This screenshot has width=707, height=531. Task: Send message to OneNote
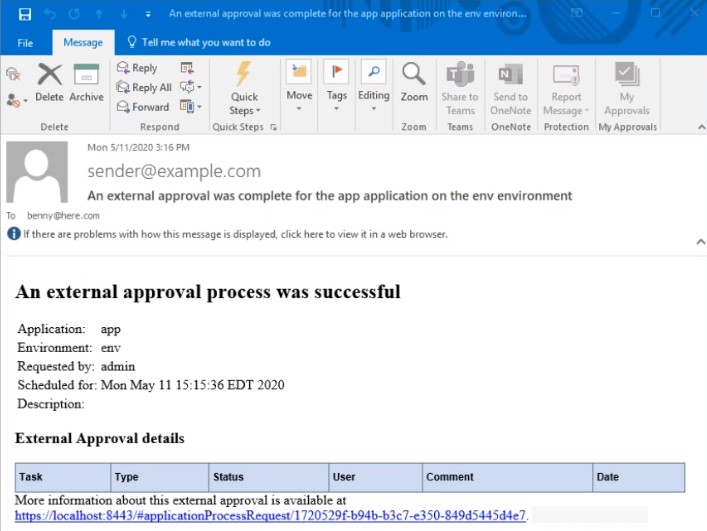pyautogui.click(x=510, y=88)
